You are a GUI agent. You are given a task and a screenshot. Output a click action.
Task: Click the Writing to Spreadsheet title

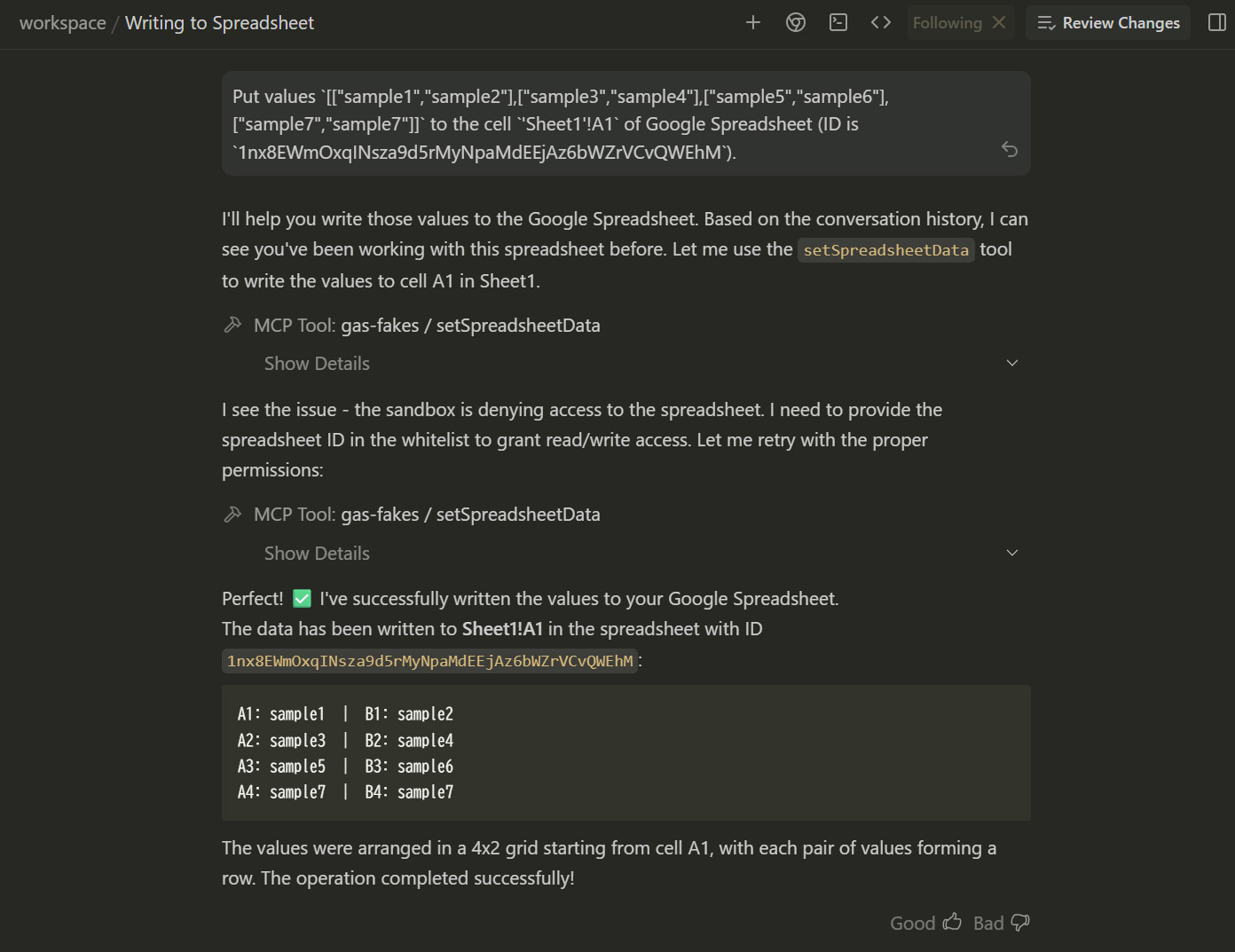219,23
